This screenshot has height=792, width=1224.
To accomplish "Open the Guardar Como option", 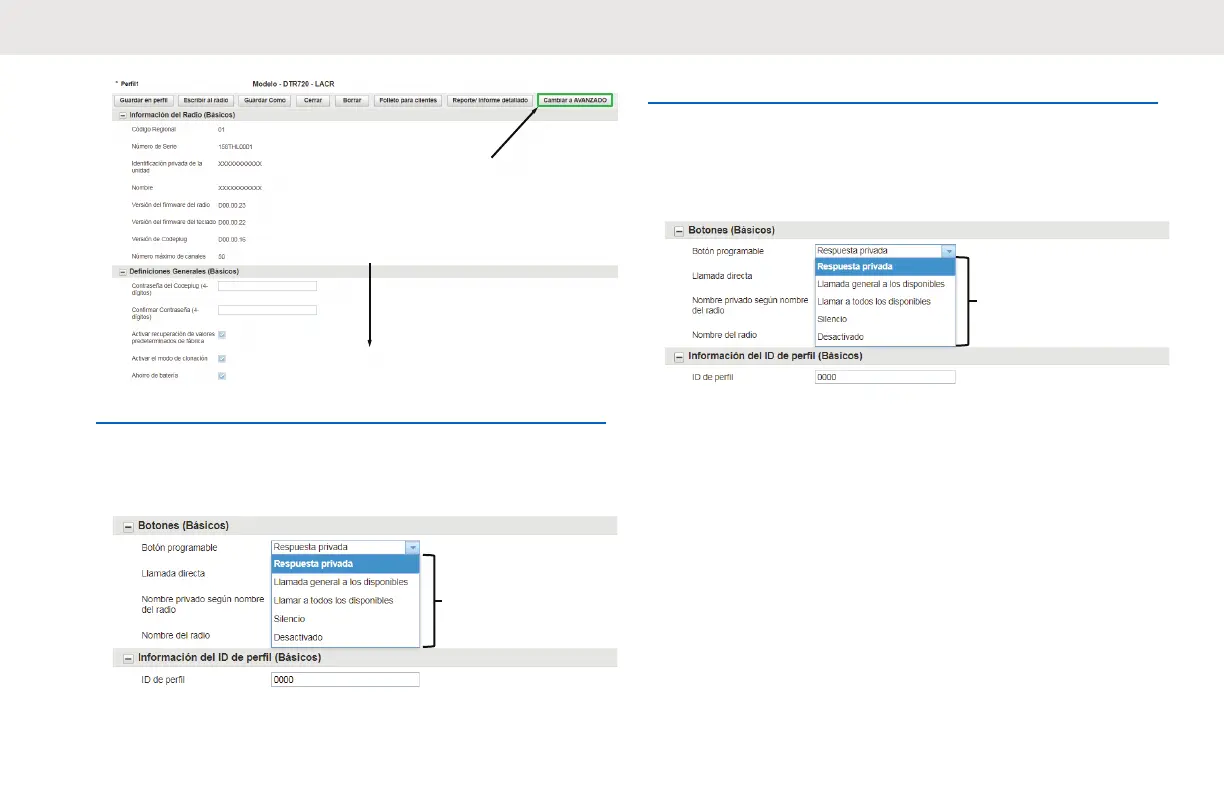I will (263, 101).
